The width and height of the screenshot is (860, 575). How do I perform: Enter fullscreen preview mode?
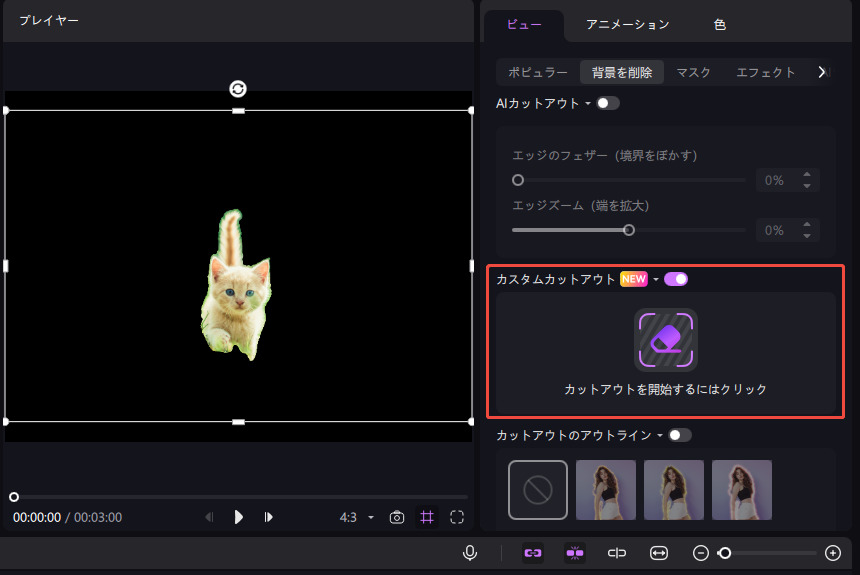[457, 517]
